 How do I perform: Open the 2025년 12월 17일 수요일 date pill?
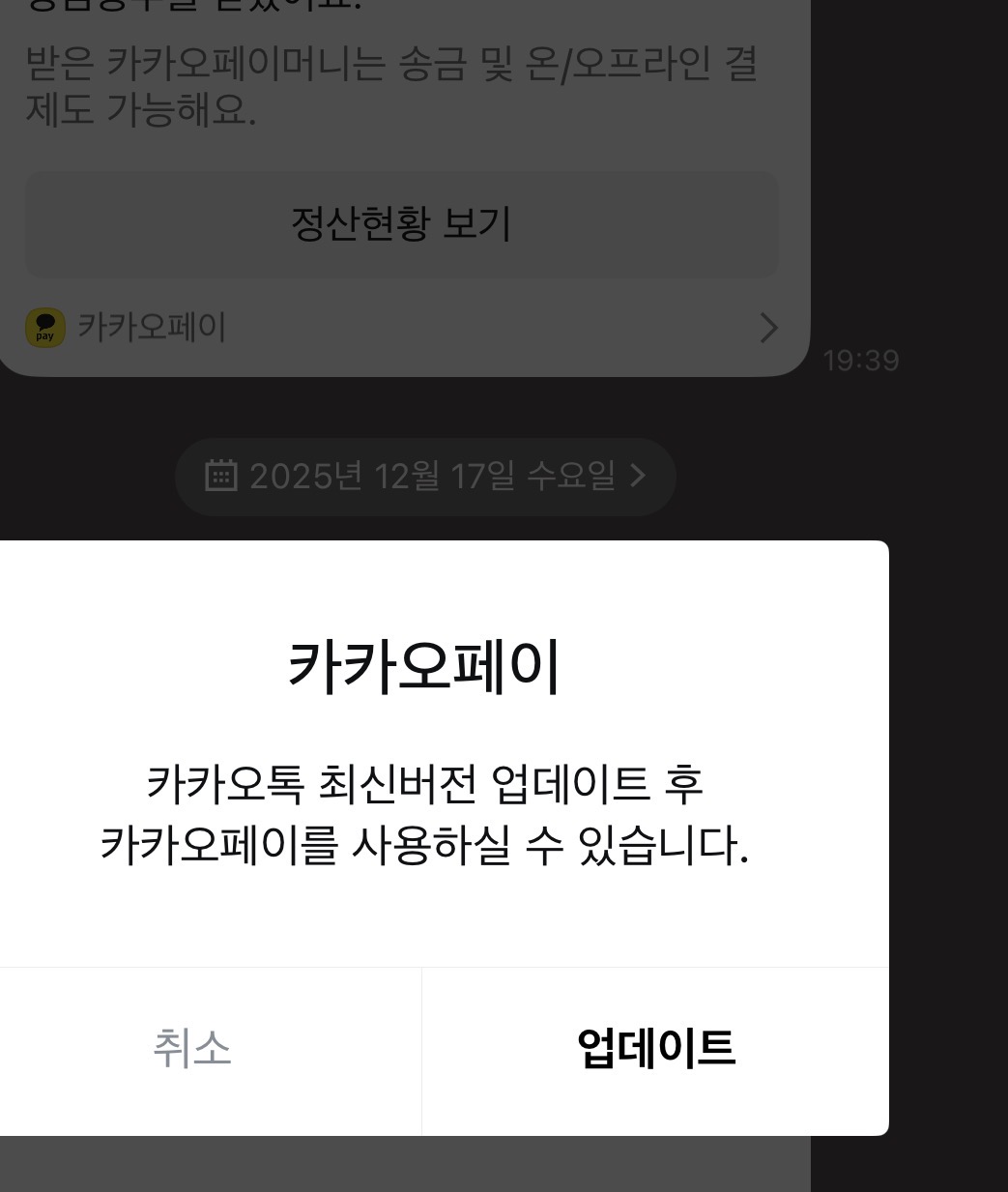coord(425,476)
